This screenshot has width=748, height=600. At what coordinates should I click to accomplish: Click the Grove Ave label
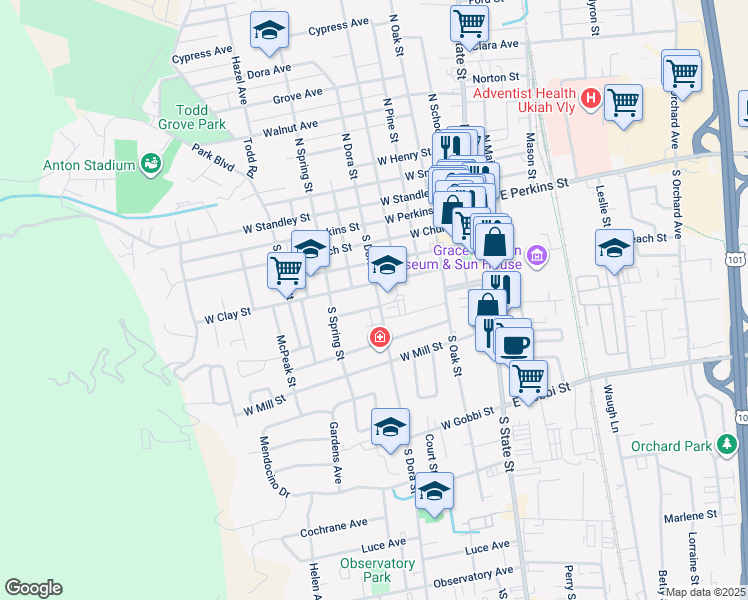298,96
